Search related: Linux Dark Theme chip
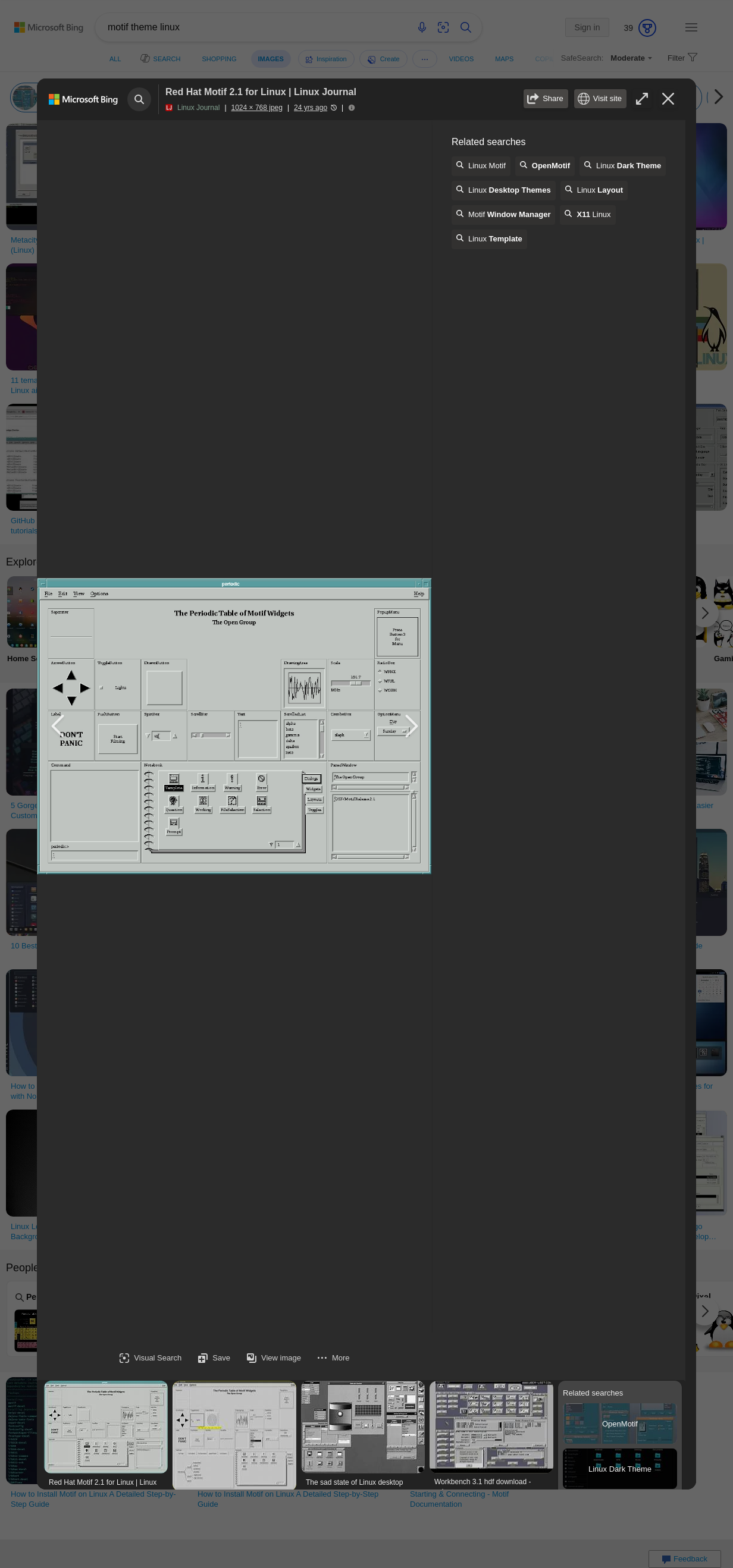 pos(622,165)
